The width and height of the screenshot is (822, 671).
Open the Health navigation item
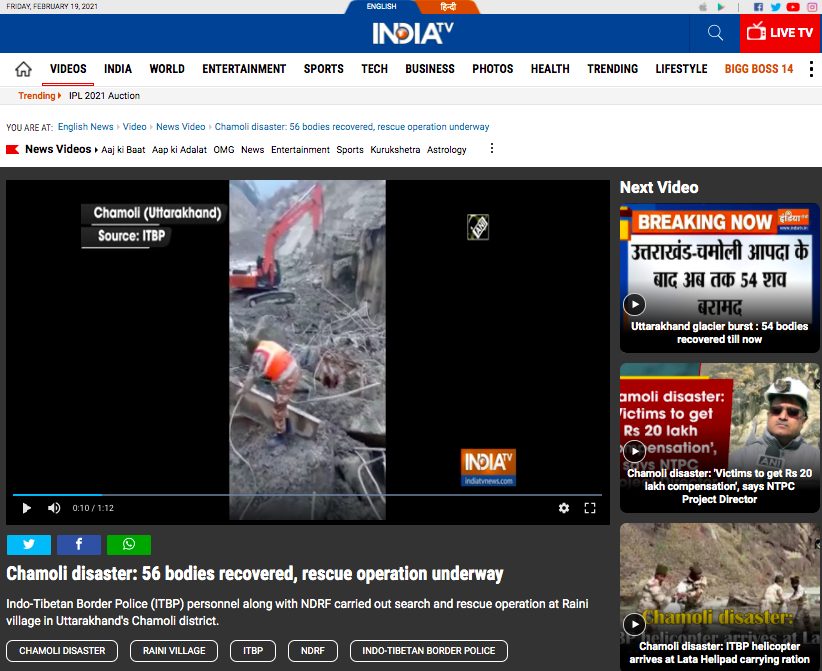point(550,69)
